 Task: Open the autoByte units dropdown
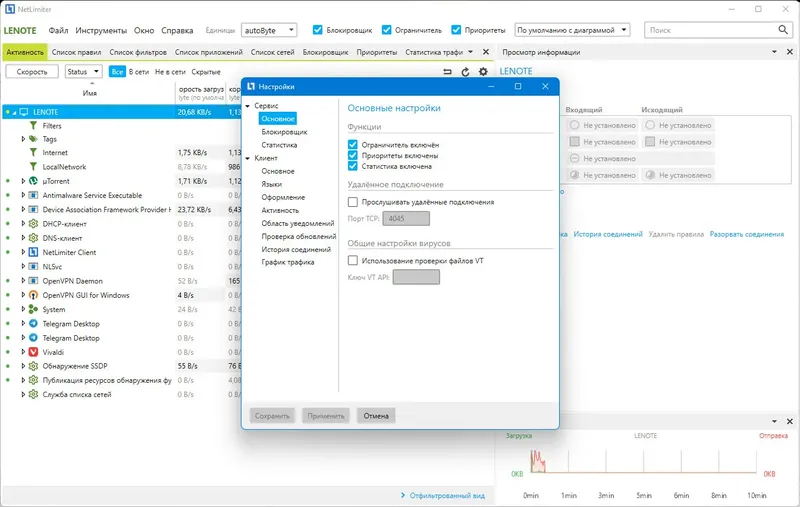pyautogui.click(x=269, y=30)
